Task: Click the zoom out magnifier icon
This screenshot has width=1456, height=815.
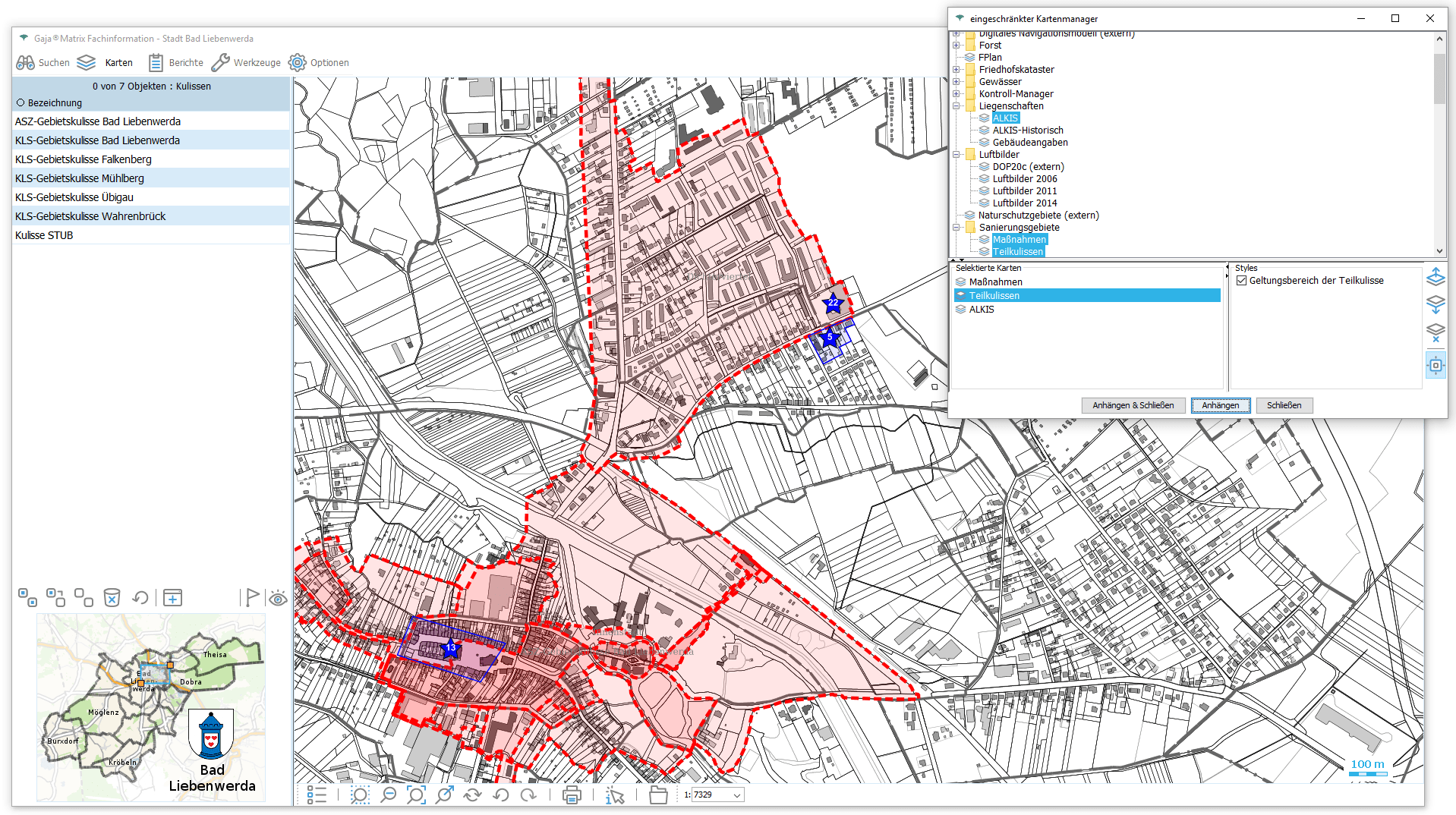Action: tap(388, 795)
